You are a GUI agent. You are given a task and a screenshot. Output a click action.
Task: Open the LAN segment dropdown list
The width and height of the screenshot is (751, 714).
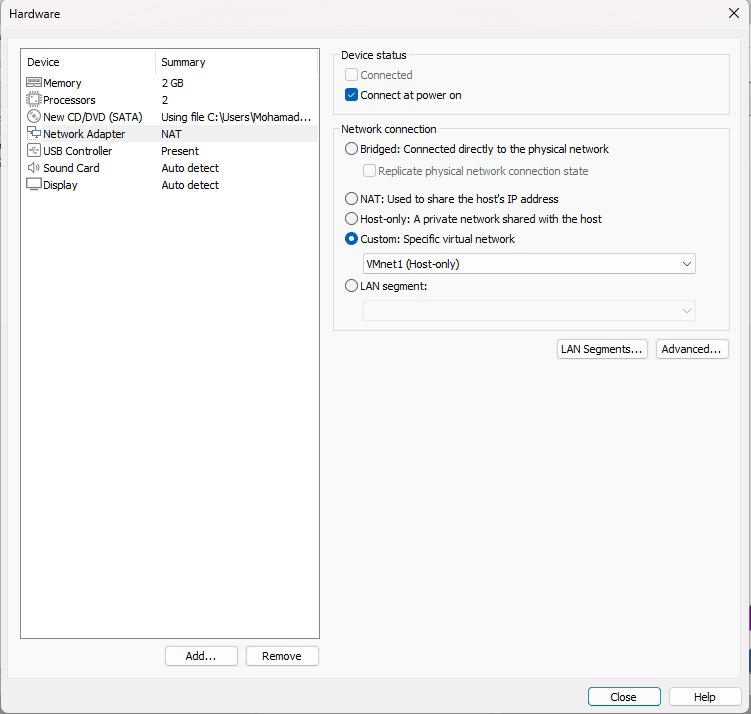529,311
